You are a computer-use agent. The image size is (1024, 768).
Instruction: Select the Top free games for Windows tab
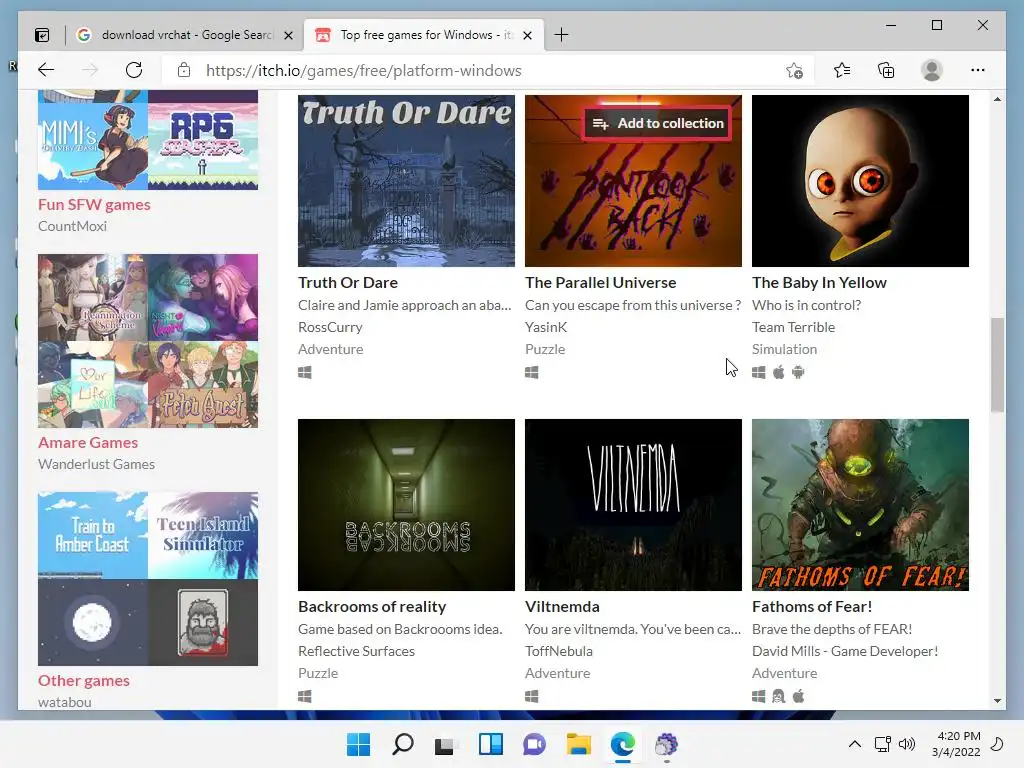point(424,35)
